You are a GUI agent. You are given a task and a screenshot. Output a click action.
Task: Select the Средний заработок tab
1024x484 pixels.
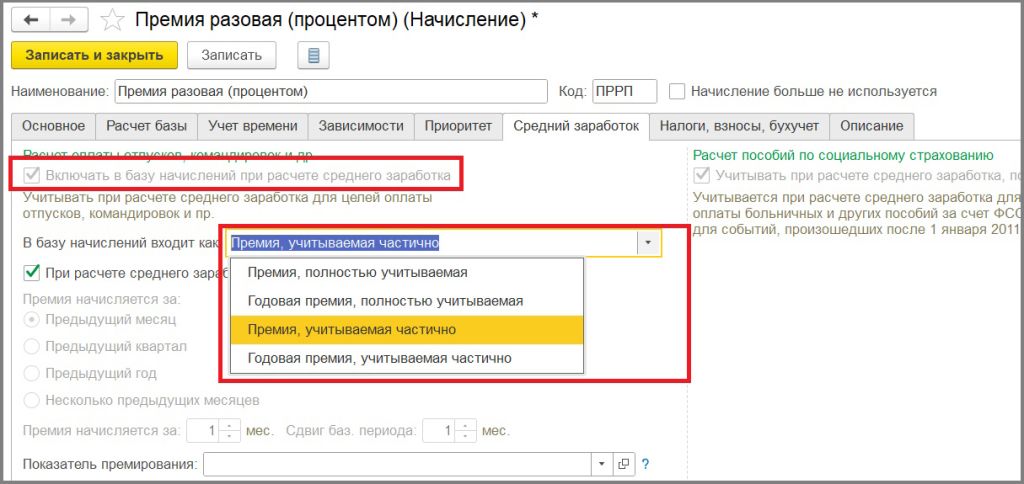click(576, 126)
